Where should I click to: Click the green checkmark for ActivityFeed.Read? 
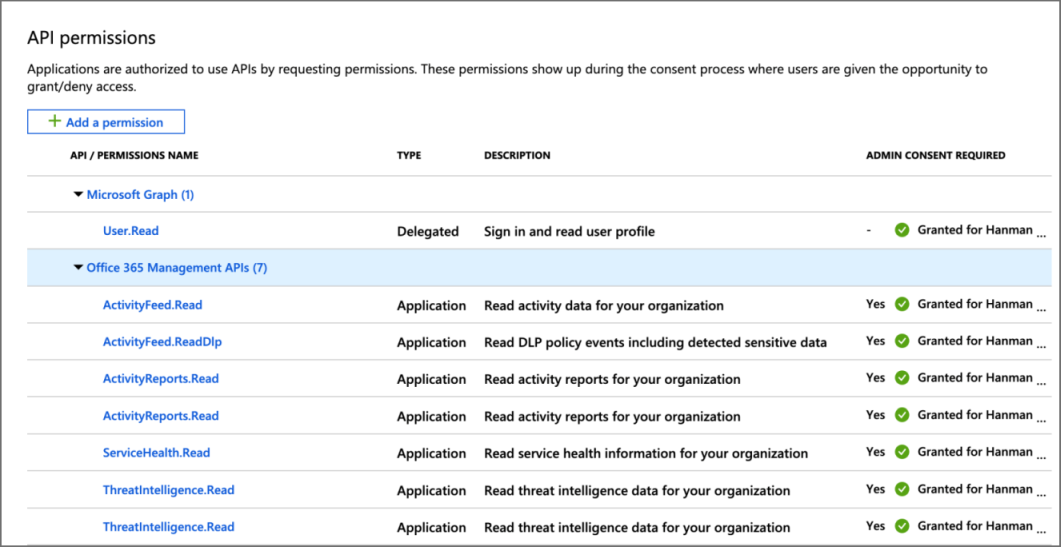902,304
